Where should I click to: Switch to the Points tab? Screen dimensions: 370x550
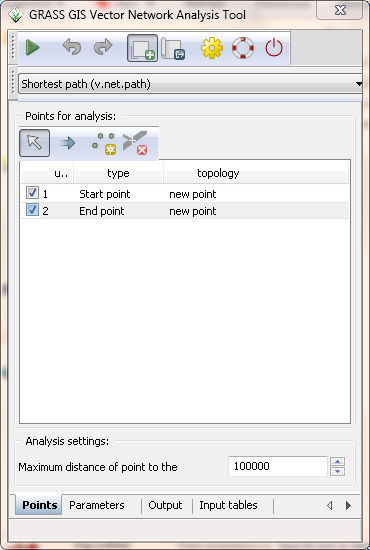[39, 505]
